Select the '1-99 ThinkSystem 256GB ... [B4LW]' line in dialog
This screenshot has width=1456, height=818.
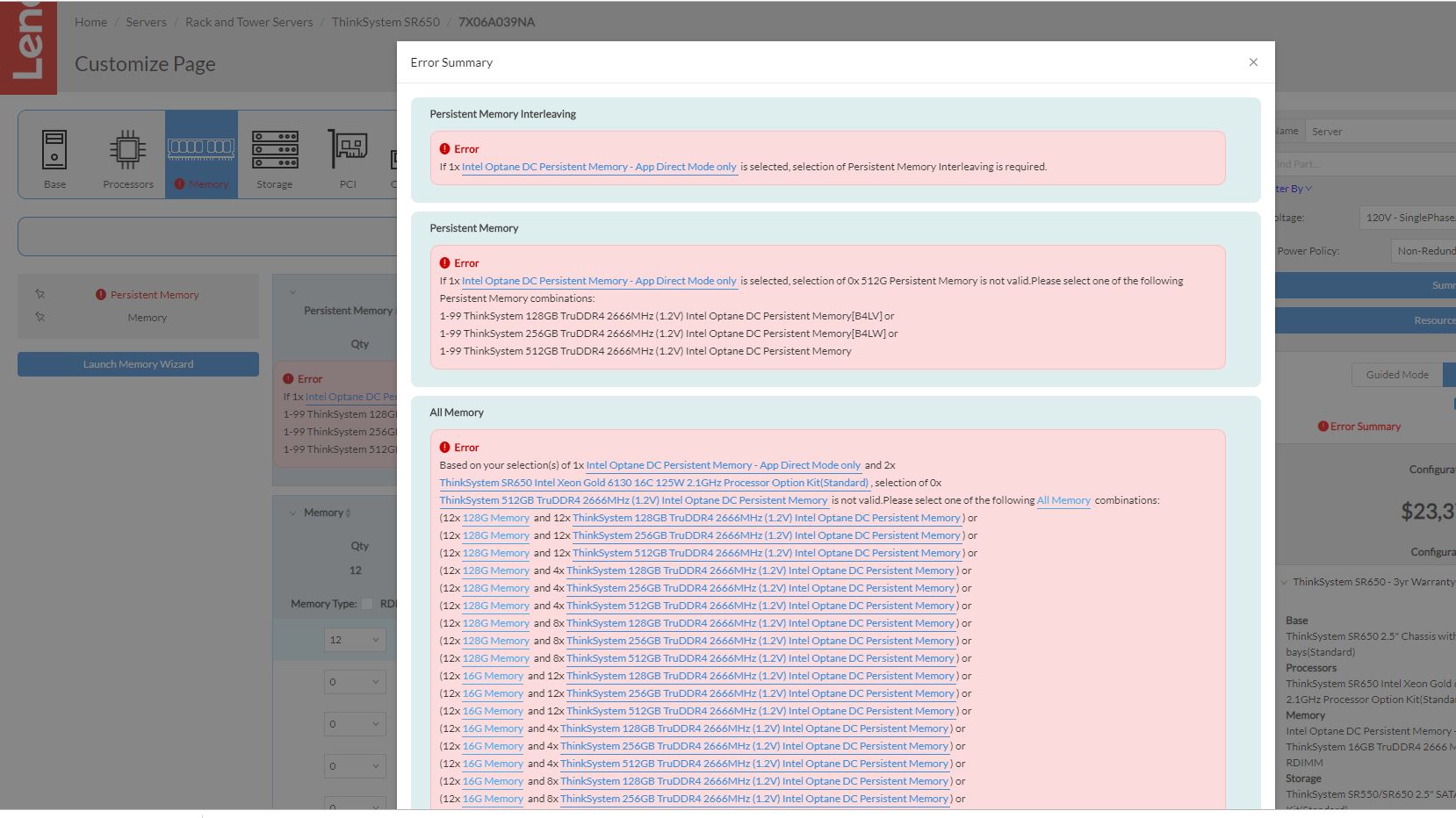tap(668, 334)
